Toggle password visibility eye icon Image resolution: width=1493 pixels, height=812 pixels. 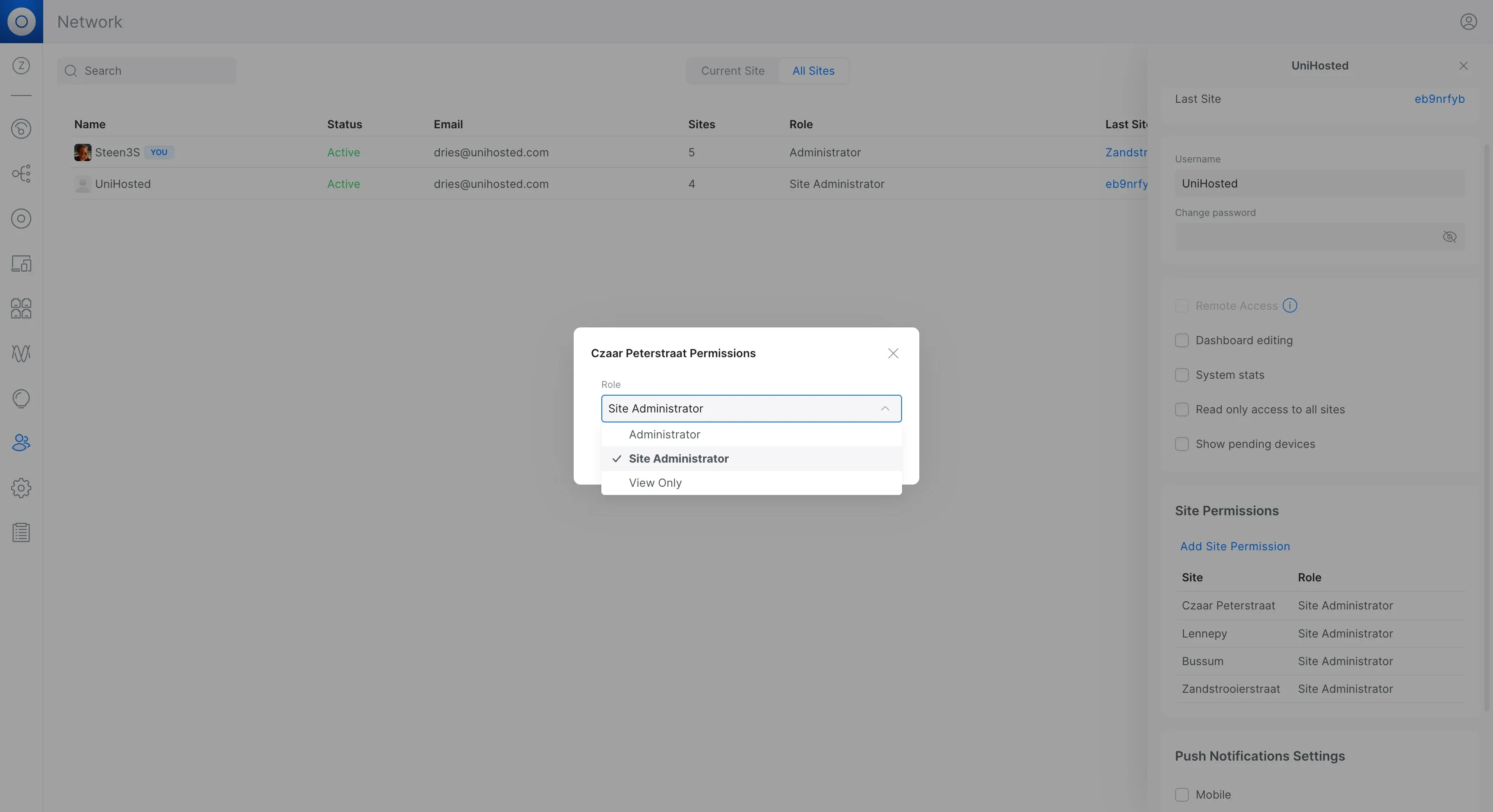pyautogui.click(x=1449, y=237)
